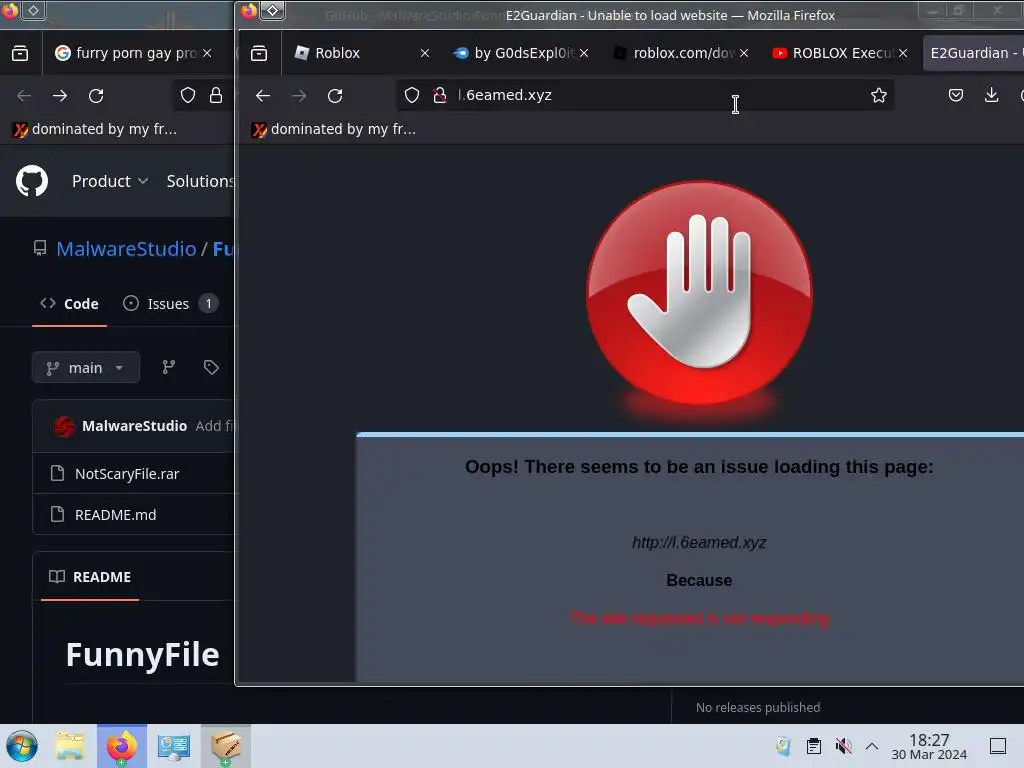The image size is (1024, 768).
Task: Click the Show desktop button at the taskbar end
Action: click(x=998, y=746)
